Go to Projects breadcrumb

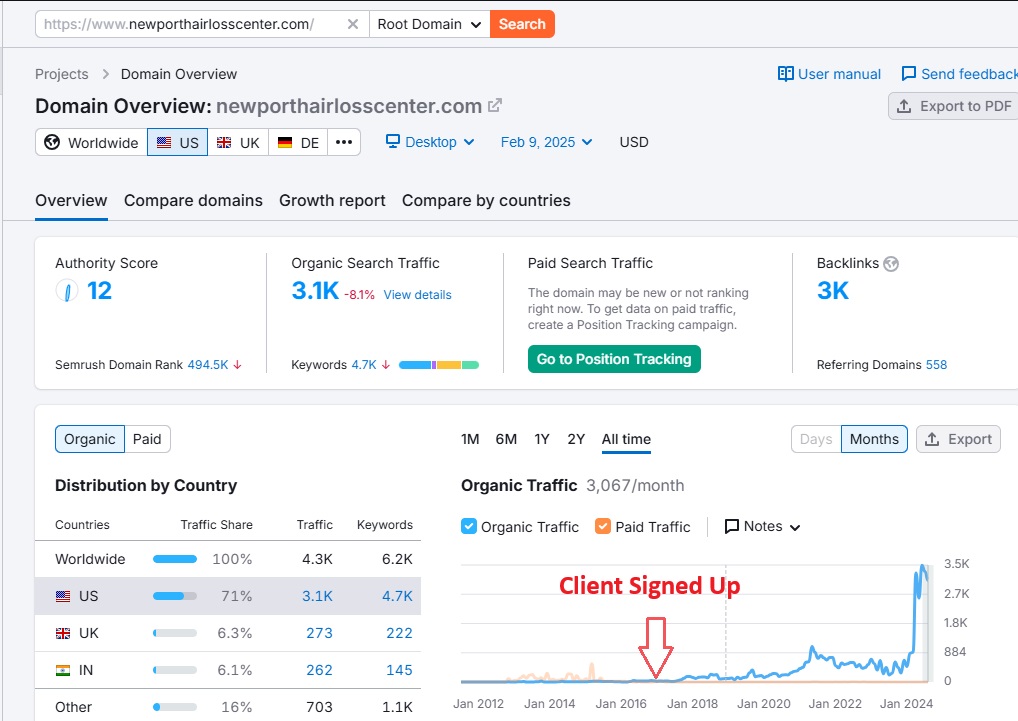pos(62,74)
